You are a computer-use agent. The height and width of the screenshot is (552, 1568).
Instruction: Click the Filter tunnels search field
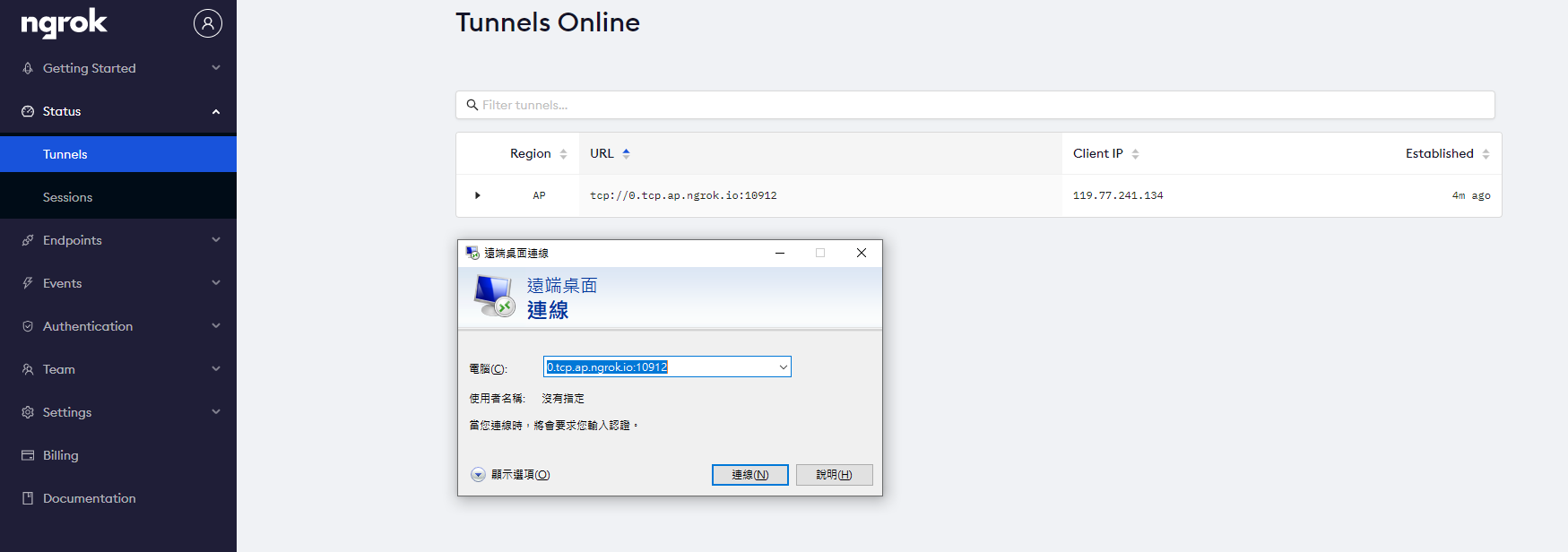pos(975,105)
